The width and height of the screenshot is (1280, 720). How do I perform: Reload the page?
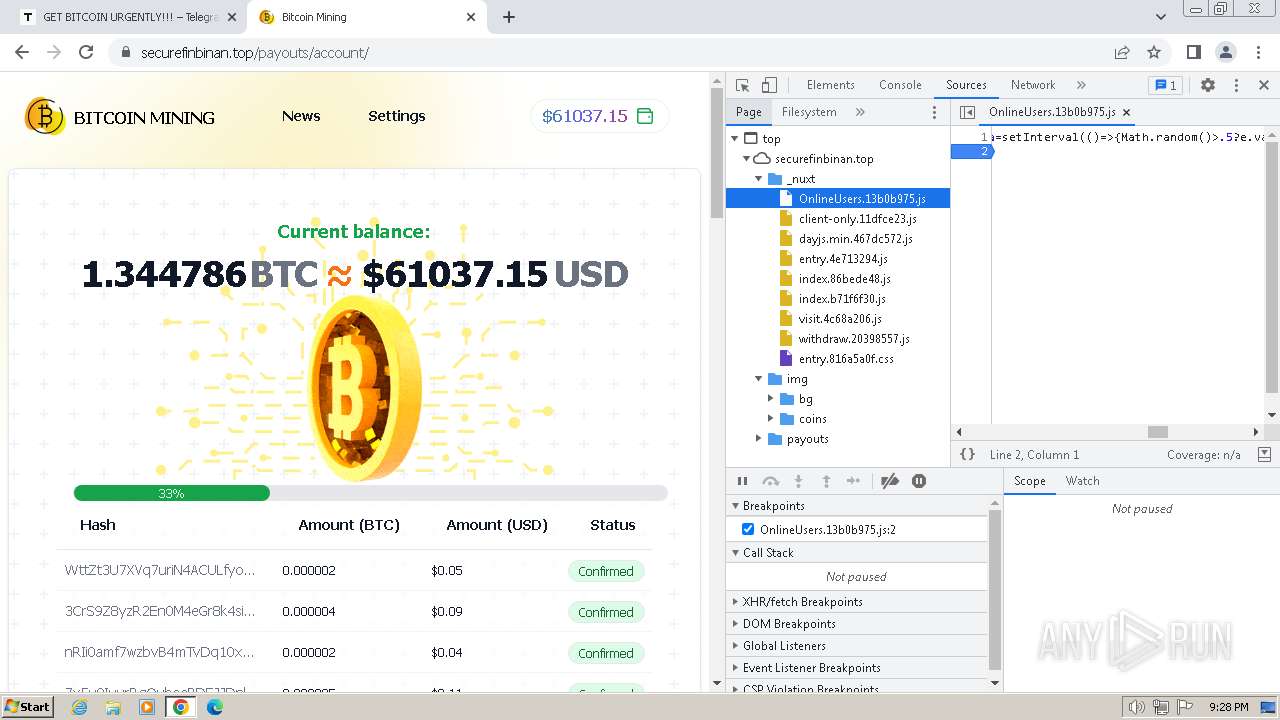coord(86,52)
